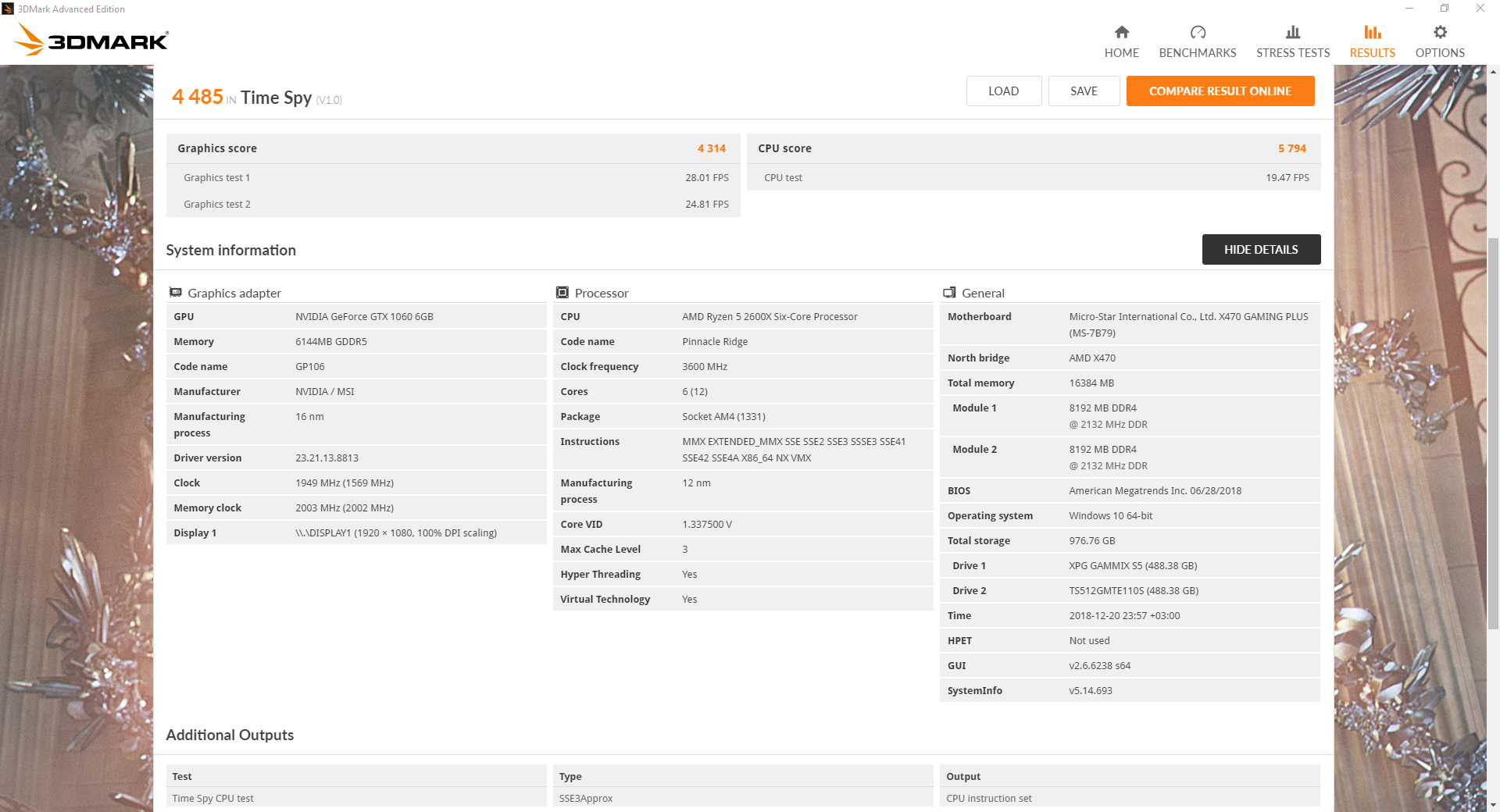Click the scrollbar up arrow
The image size is (1500, 812).
point(1493,72)
